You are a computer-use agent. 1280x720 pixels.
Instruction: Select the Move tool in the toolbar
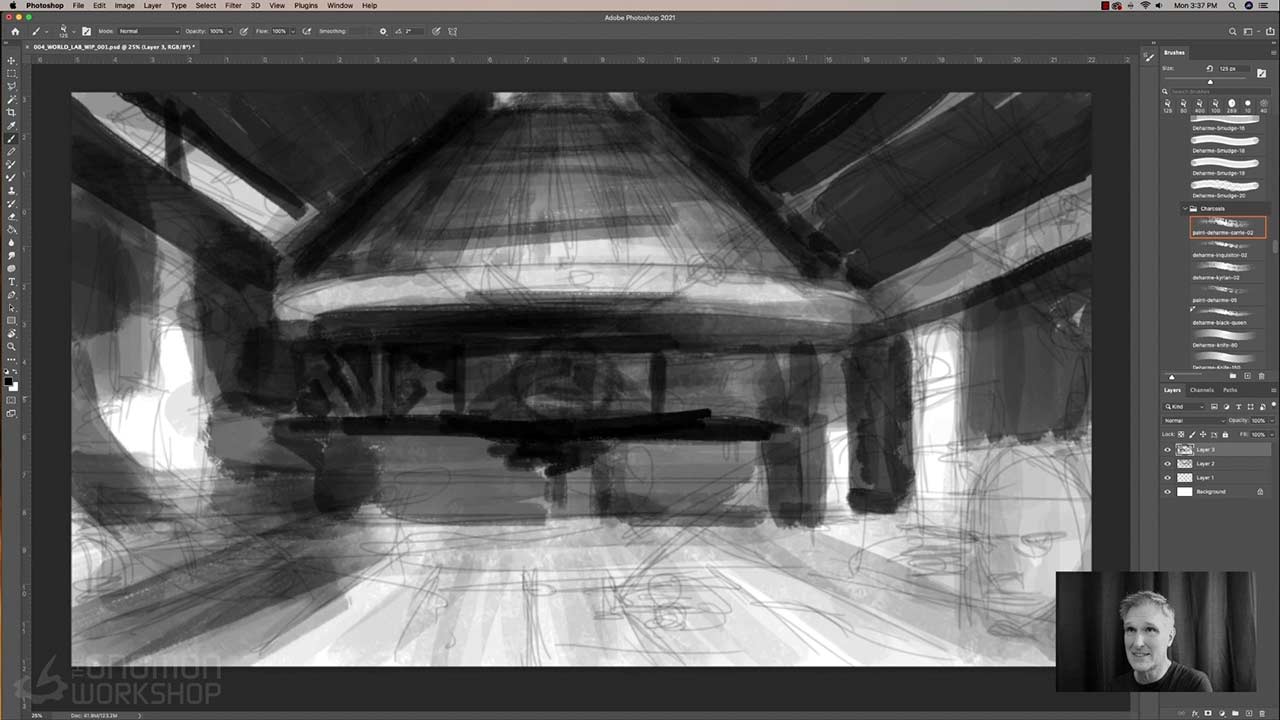point(12,60)
